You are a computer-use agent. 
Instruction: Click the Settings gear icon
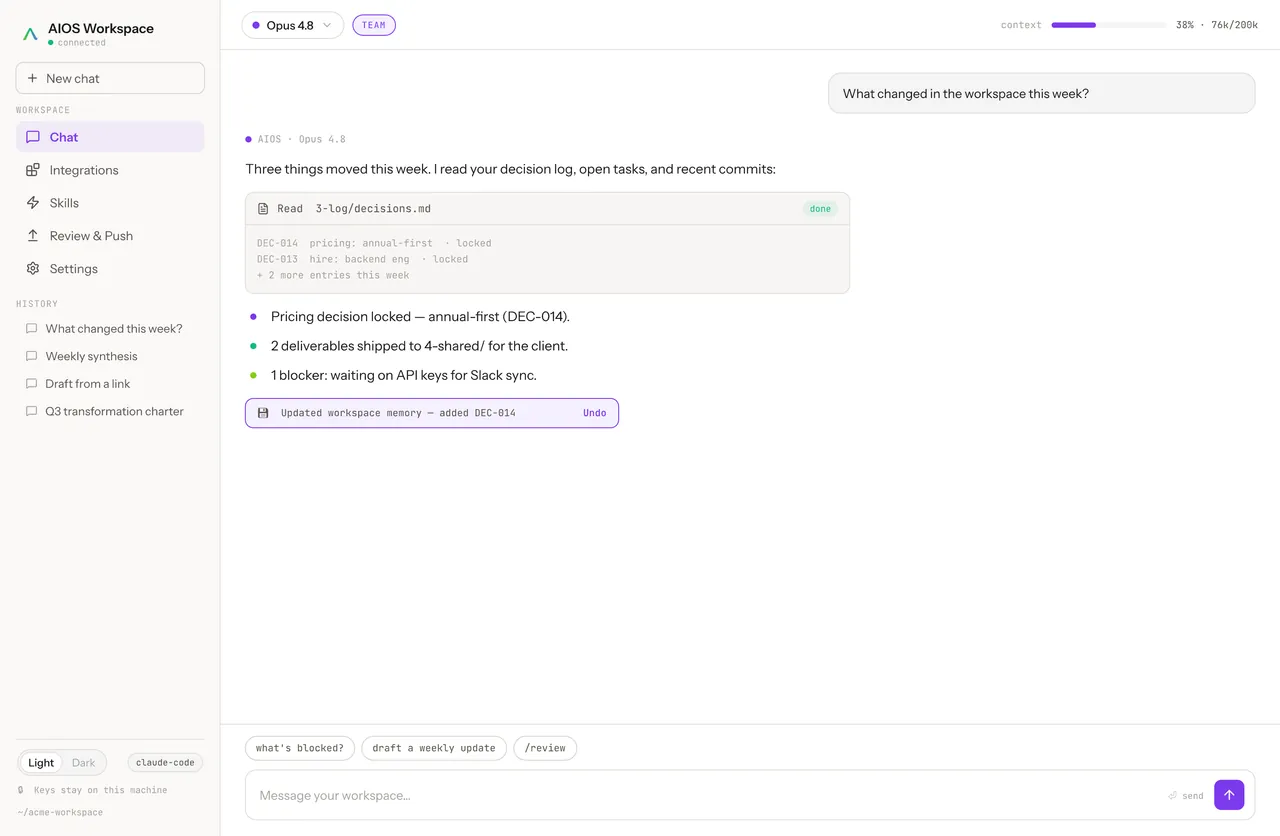[x=33, y=269]
